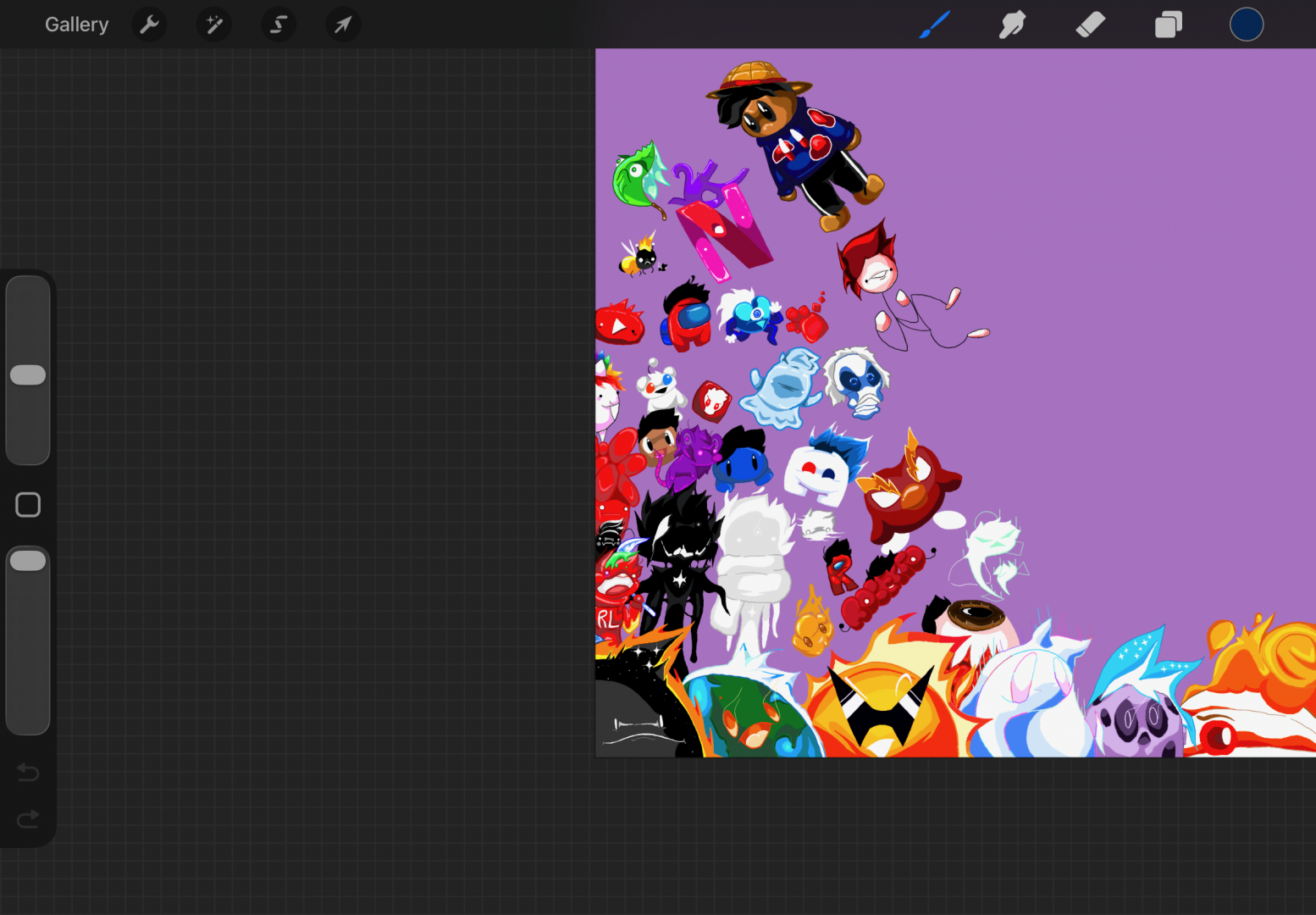Return to the Gallery

pyautogui.click(x=76, y=25)
